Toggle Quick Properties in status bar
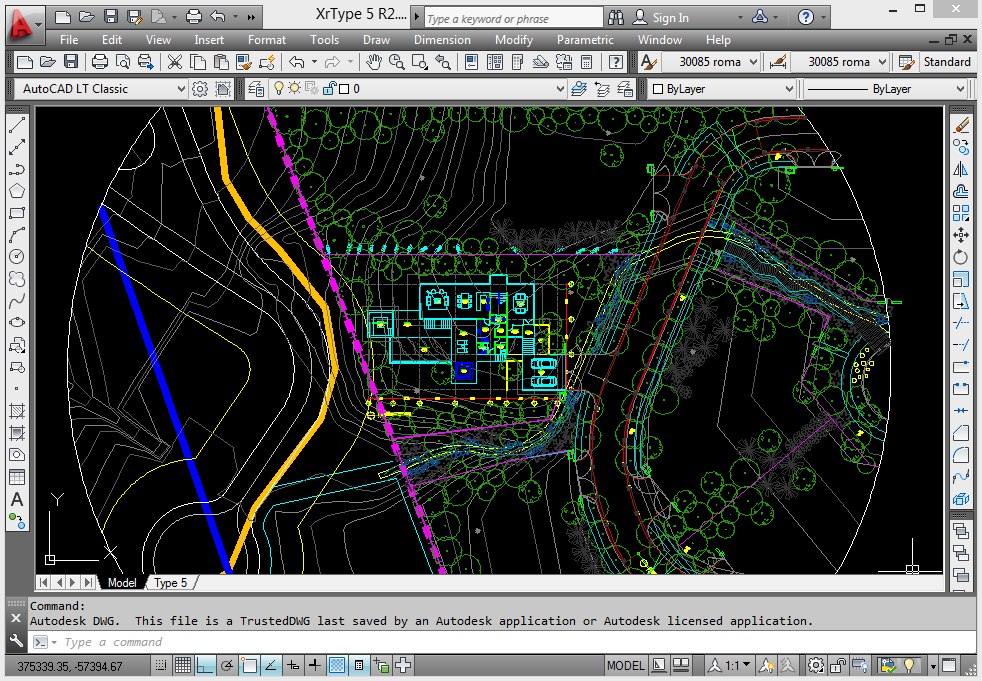 point(359,665)
